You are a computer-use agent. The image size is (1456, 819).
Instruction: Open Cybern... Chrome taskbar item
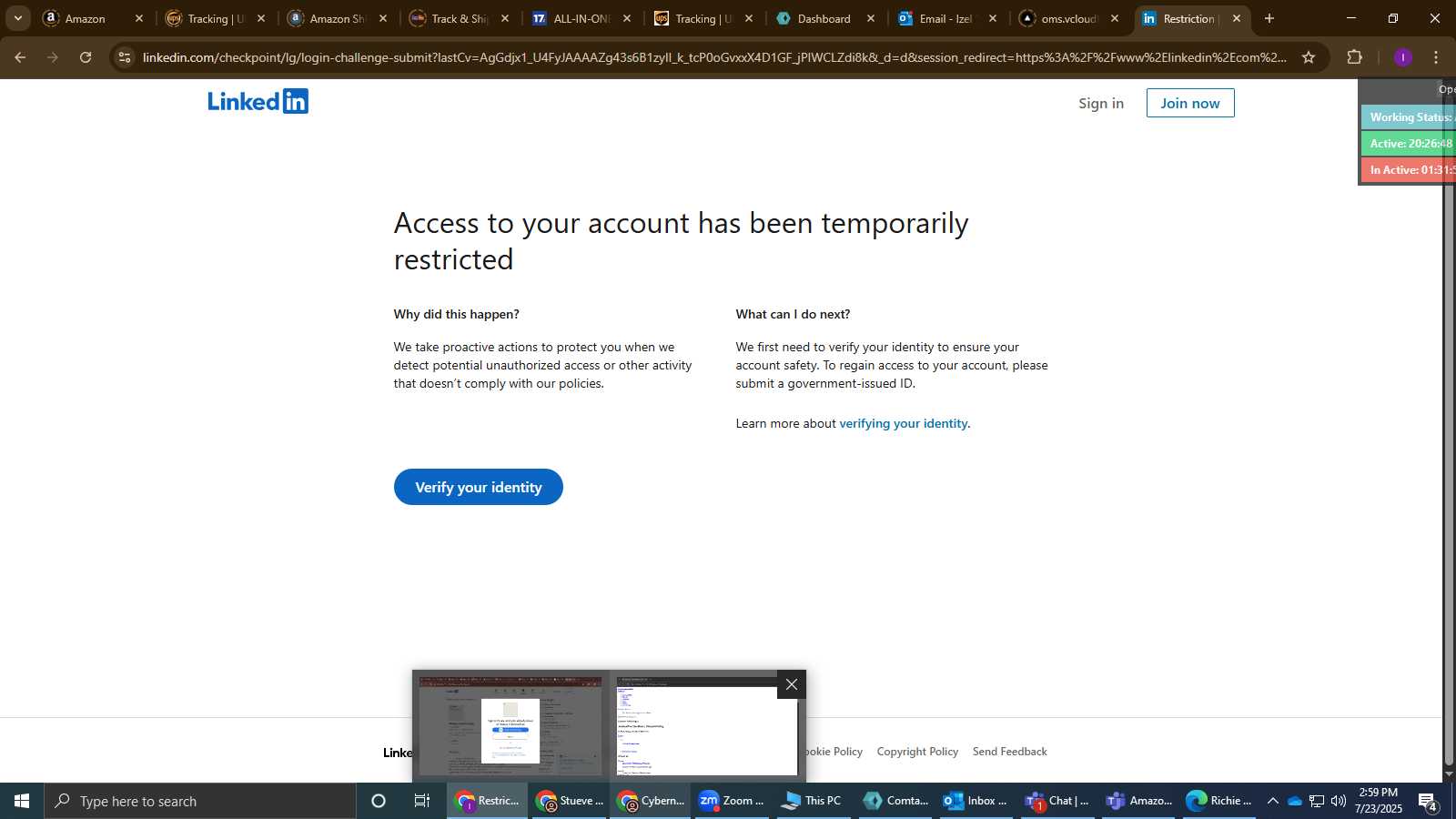650,801
